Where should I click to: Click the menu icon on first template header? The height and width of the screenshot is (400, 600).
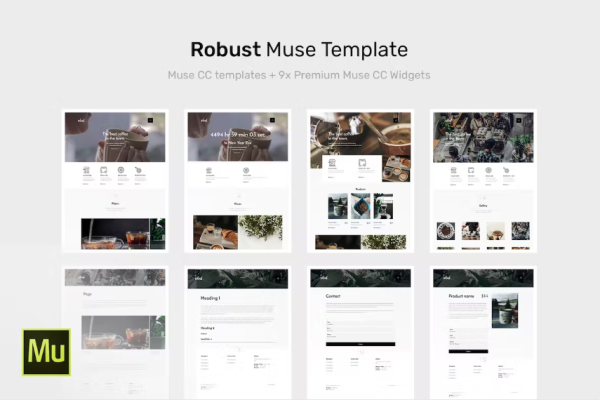tap(150, 122)
